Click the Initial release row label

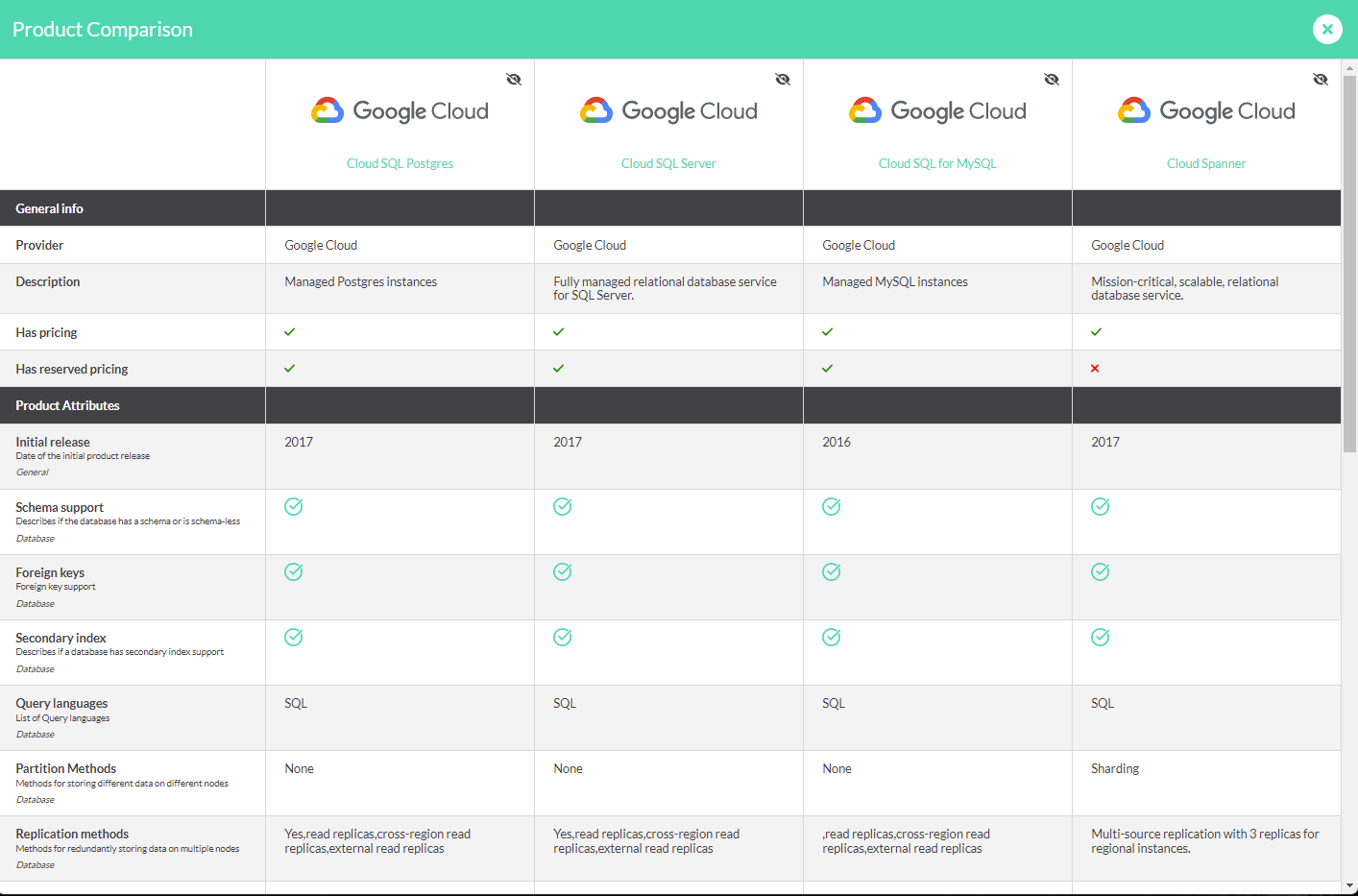tap(53, 442)
